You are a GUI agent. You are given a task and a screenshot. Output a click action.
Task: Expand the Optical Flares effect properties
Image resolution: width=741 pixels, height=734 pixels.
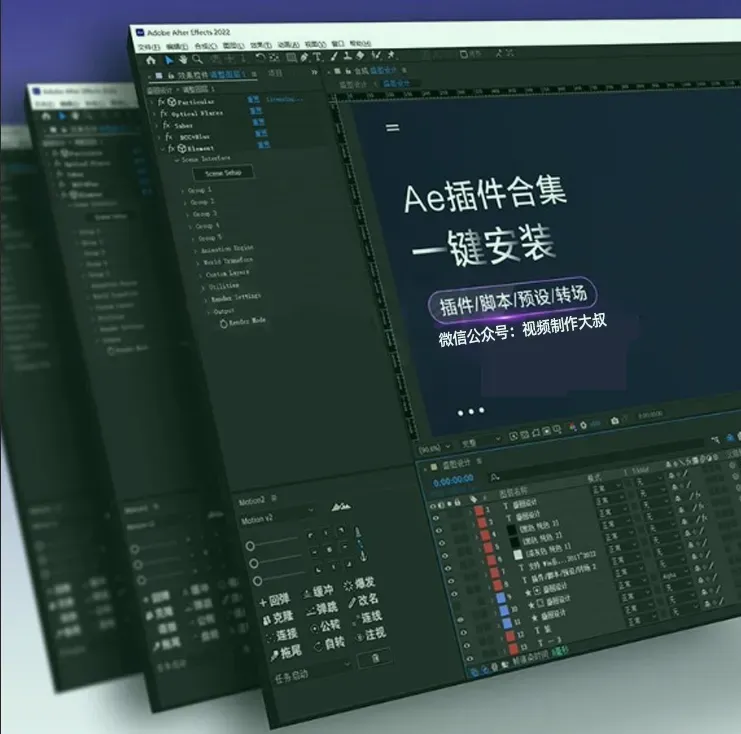(x=155, y=114)
